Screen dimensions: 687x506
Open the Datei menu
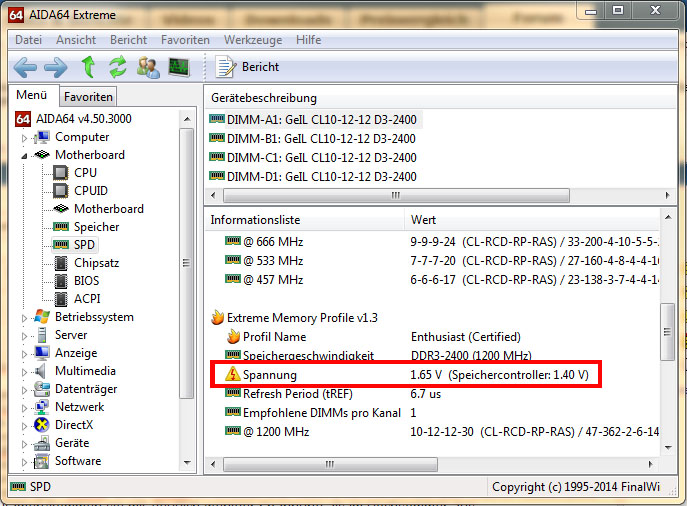(28, 40)
